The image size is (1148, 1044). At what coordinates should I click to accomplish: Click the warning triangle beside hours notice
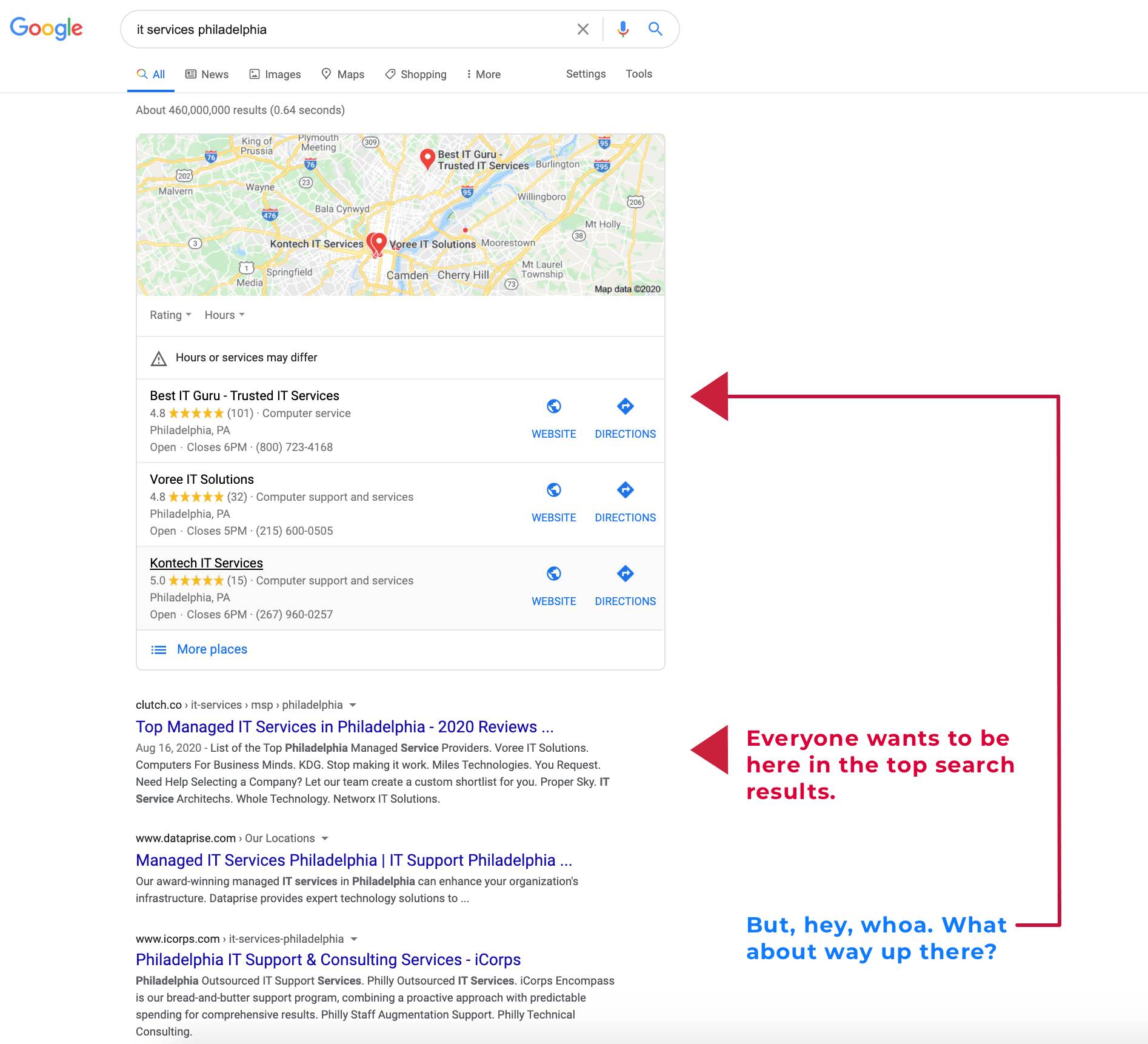[158, 358]
